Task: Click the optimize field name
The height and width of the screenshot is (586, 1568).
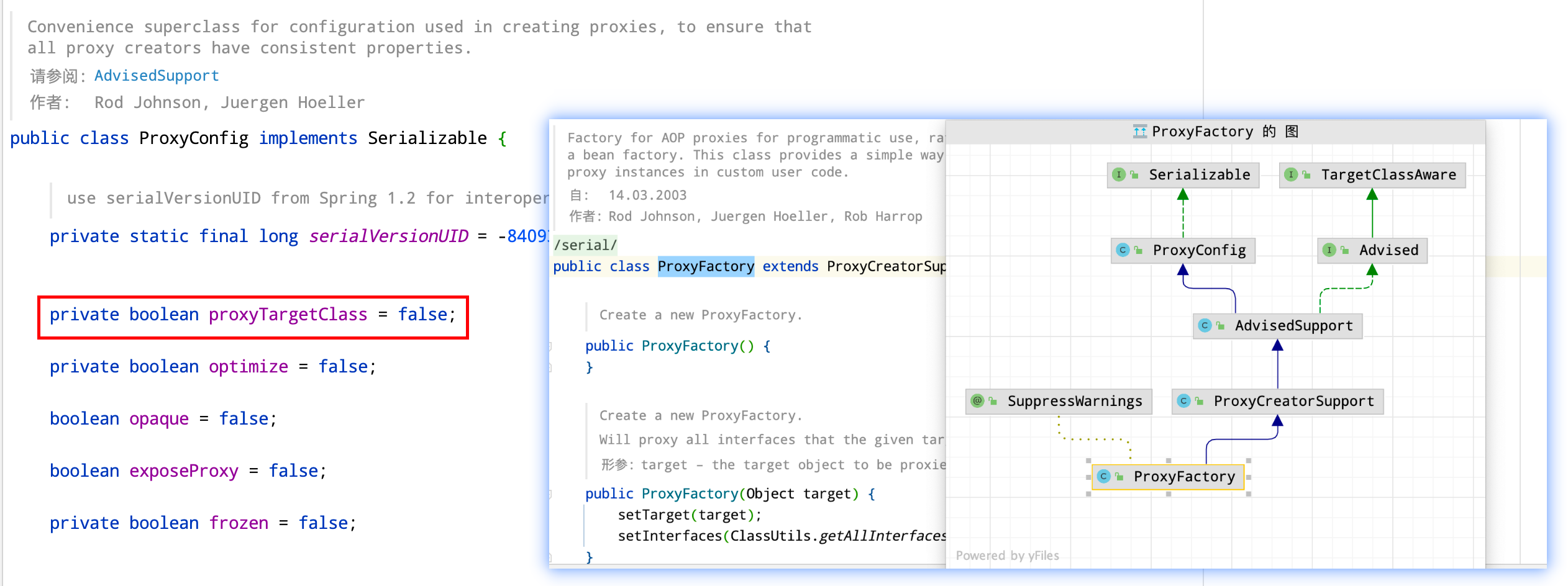Action: (x=248, y=367)
